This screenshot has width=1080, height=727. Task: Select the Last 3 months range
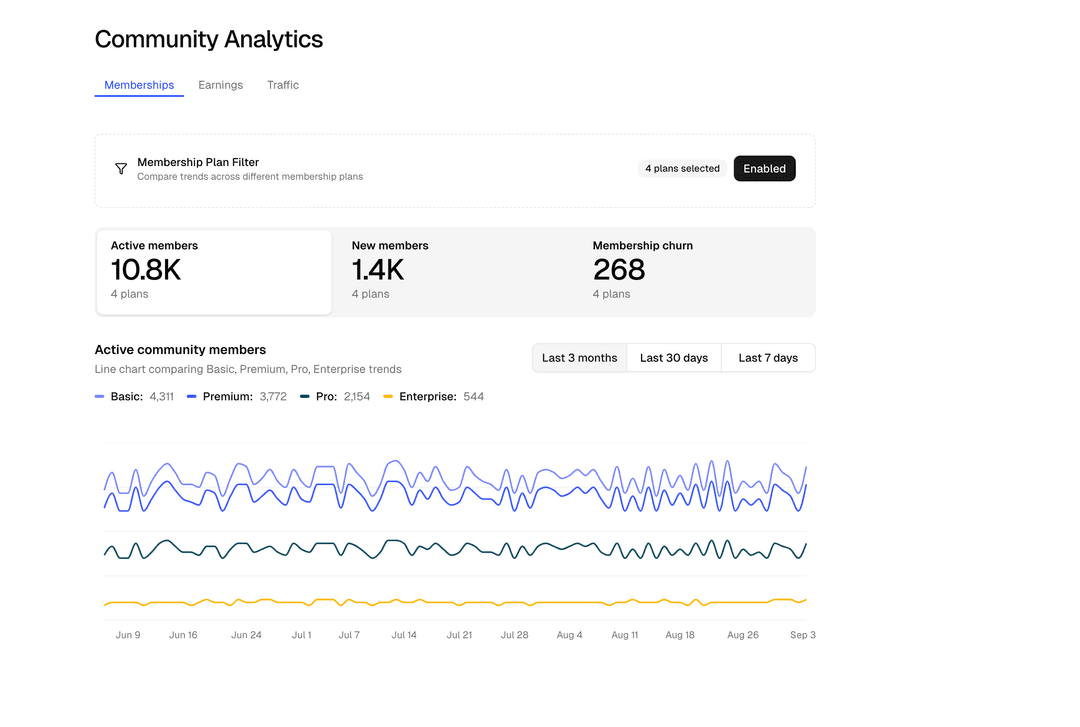(x=579, y=357)
